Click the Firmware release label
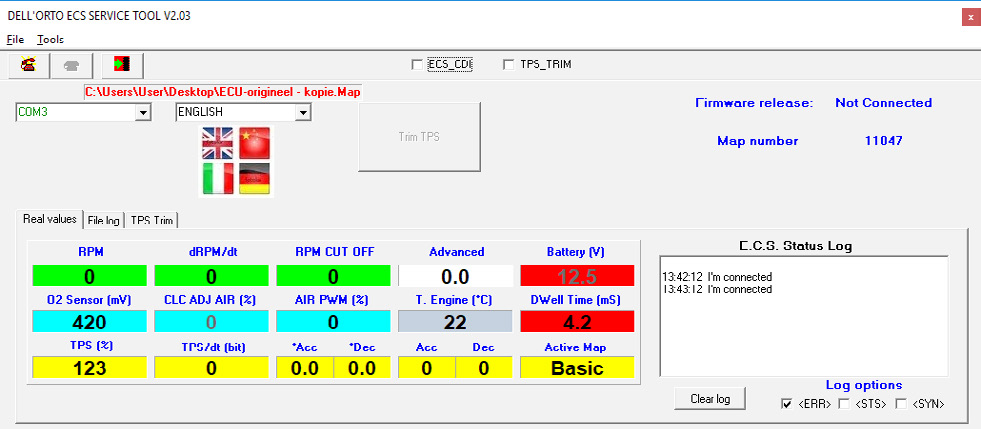 (x=754, y=103)
